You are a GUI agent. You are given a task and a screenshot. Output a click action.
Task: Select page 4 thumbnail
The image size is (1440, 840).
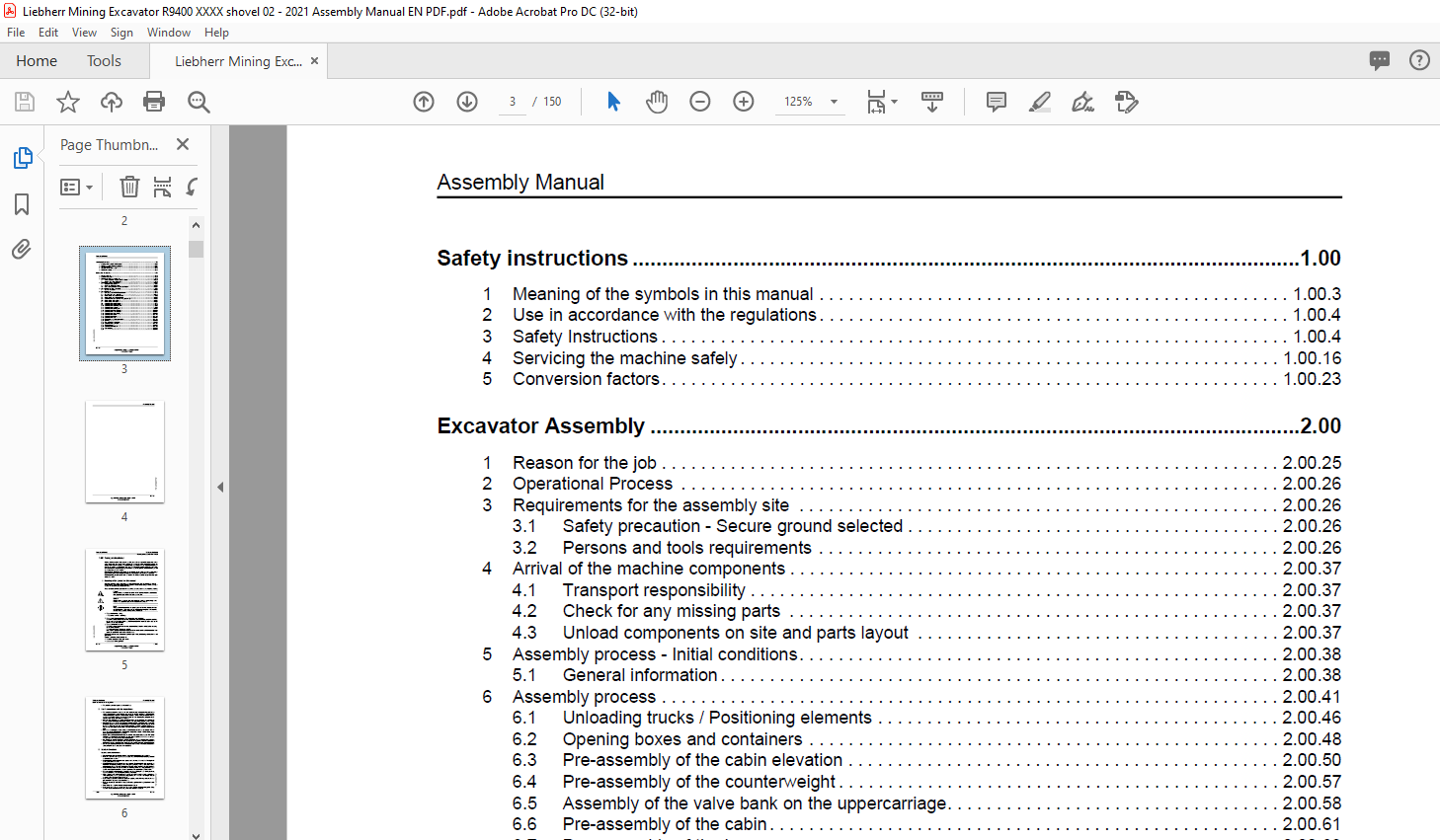click(124, 452)
